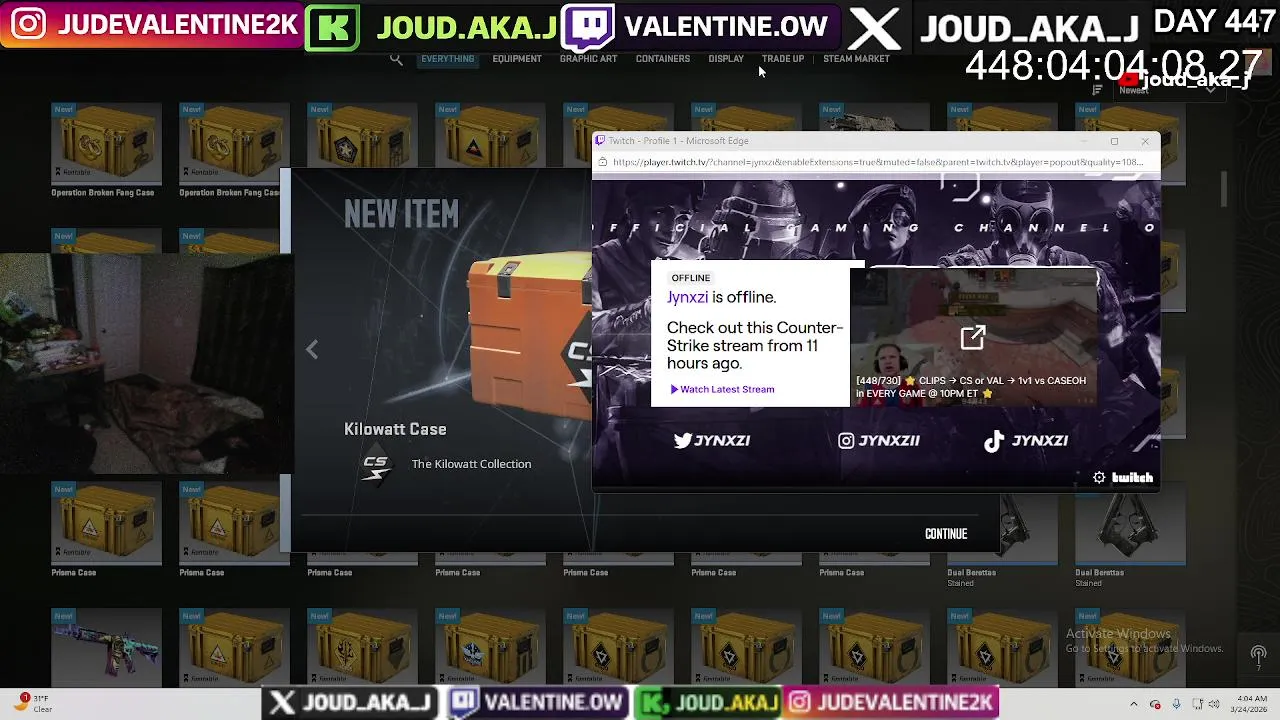Click the Kilowatt Case image

[530, 337]
